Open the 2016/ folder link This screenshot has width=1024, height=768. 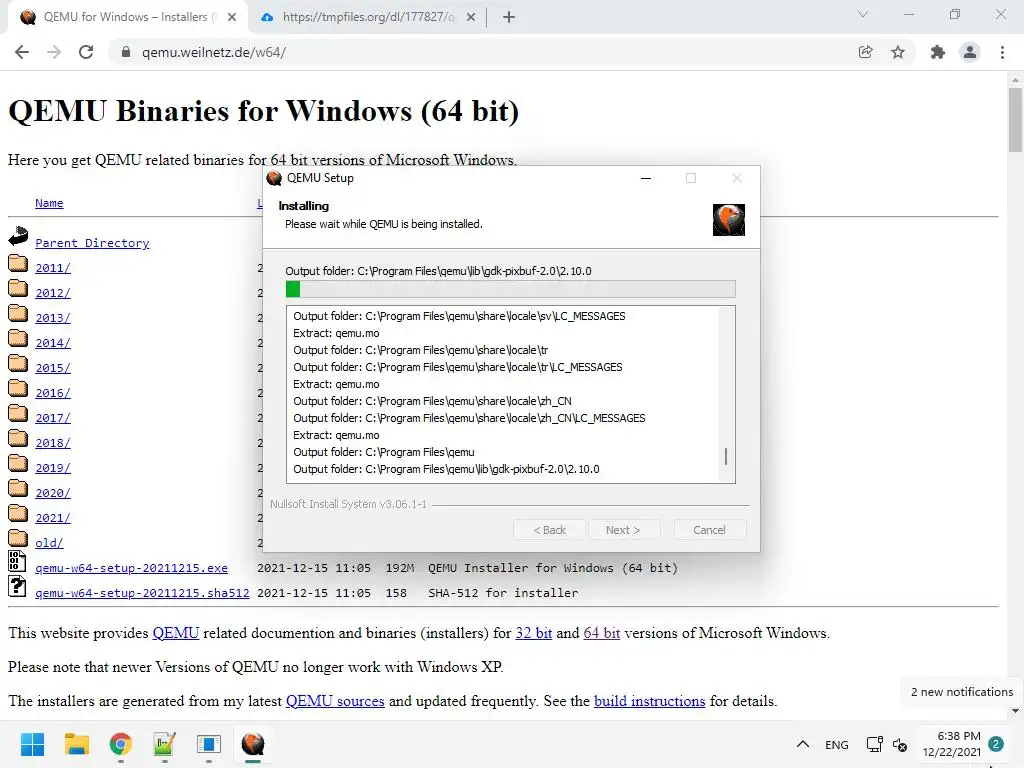[53, 393]
